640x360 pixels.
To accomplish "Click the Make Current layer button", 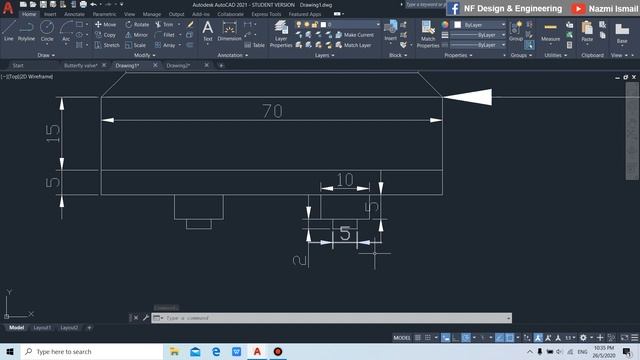I will click(354, 35).
